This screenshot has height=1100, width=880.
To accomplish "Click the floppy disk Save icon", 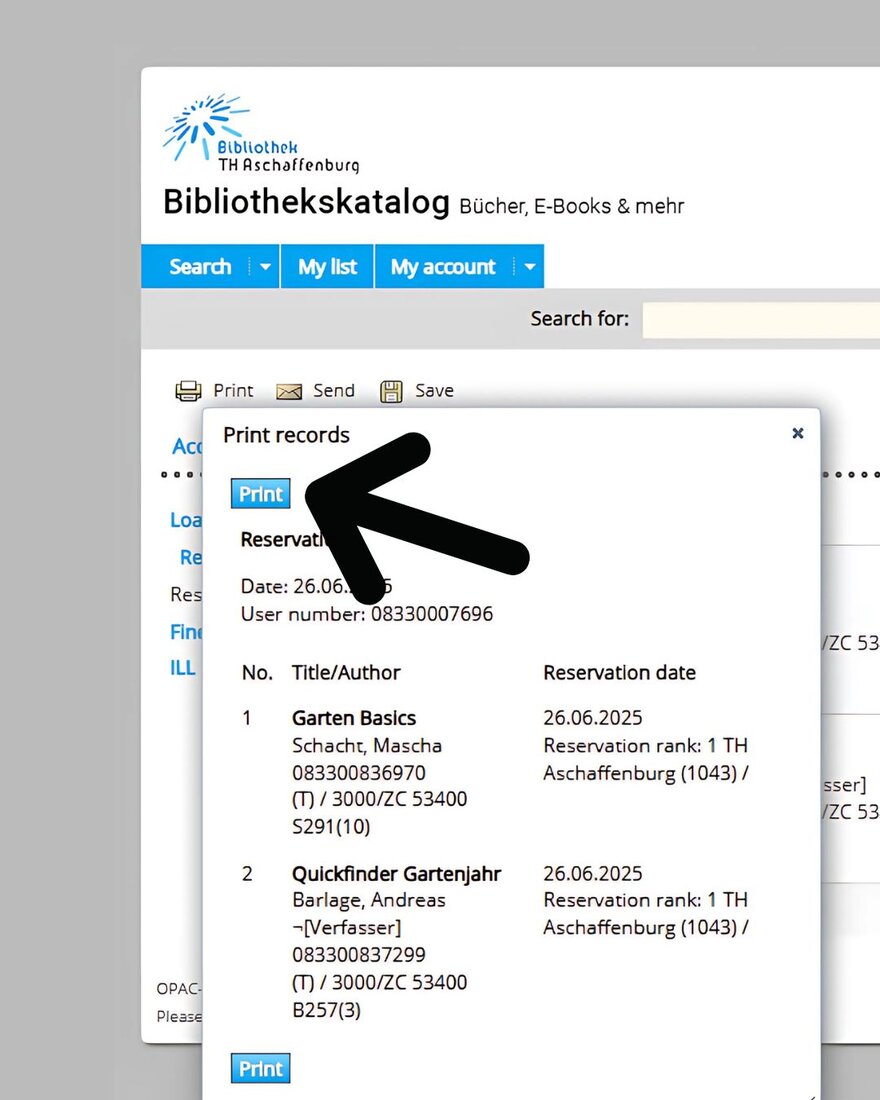I will pos(391,391).
